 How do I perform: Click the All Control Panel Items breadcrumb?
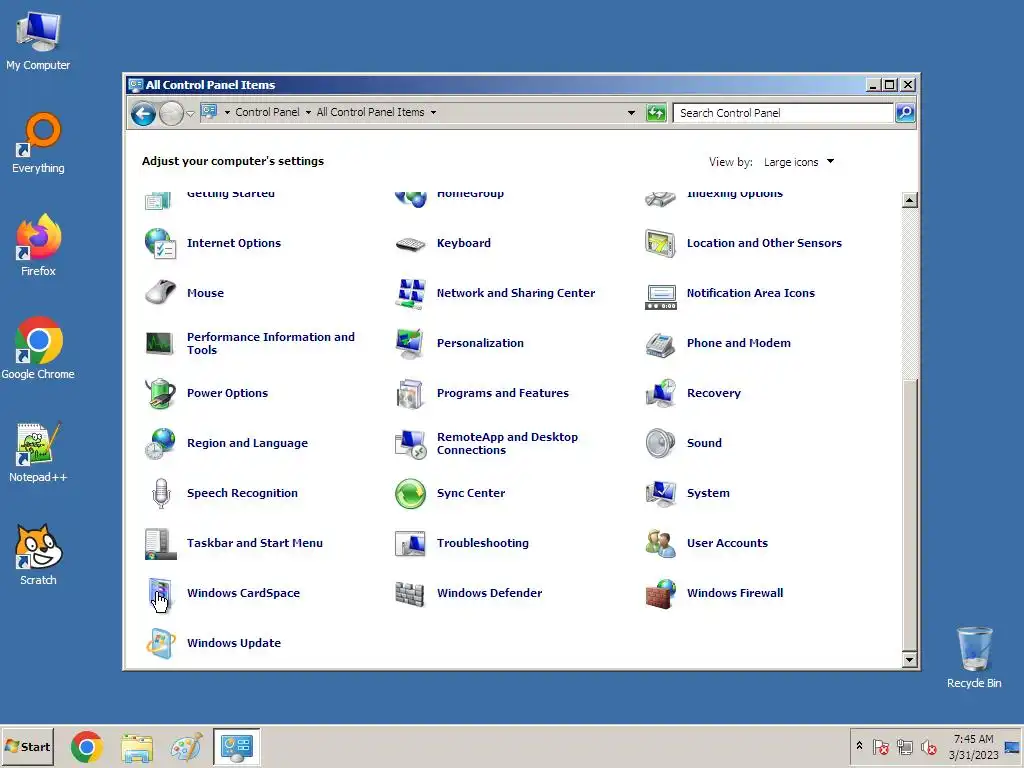(370, 112)
